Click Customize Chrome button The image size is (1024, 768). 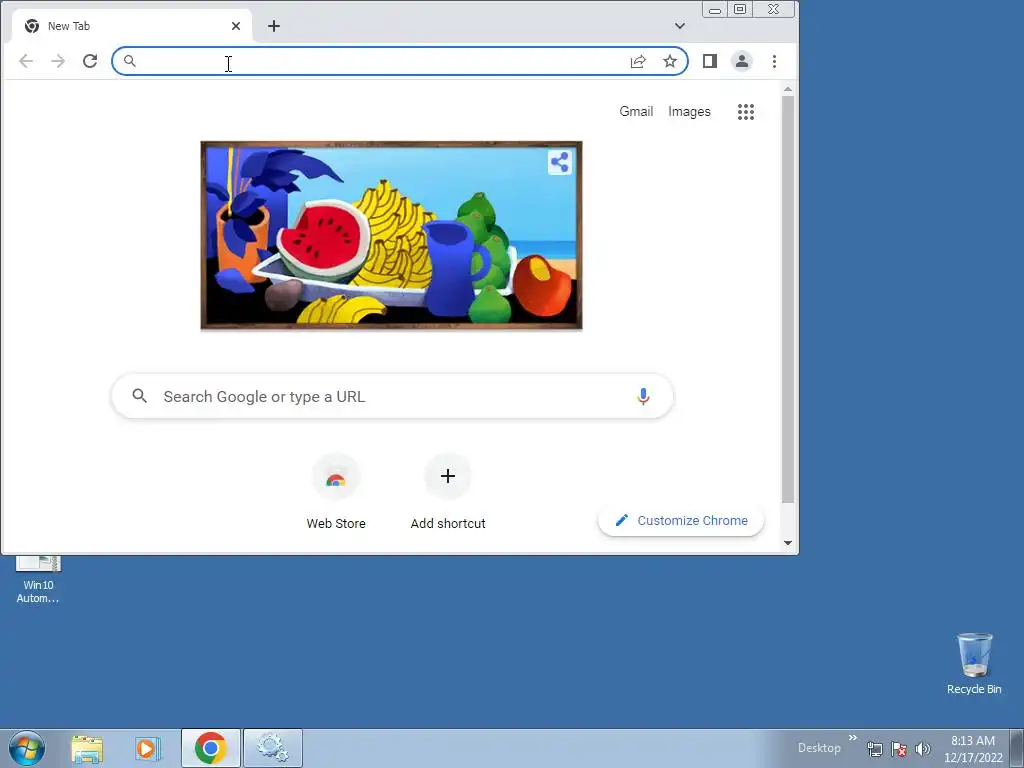point(681,520)
